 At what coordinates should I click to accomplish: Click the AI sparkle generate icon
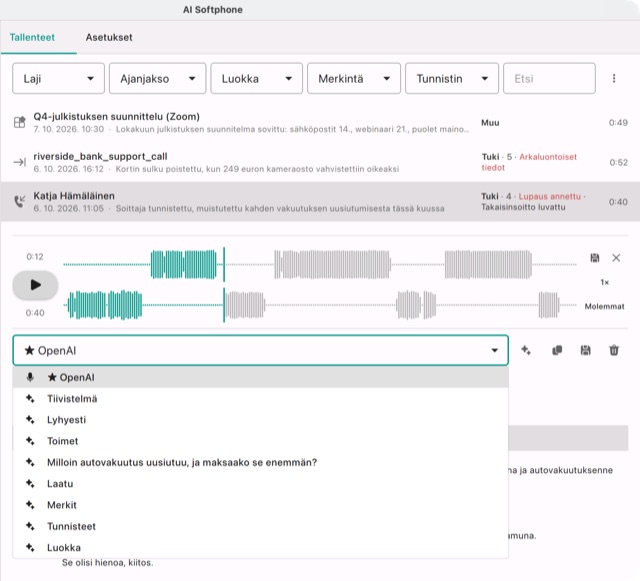pyautogui.click(x=526, y=350)
